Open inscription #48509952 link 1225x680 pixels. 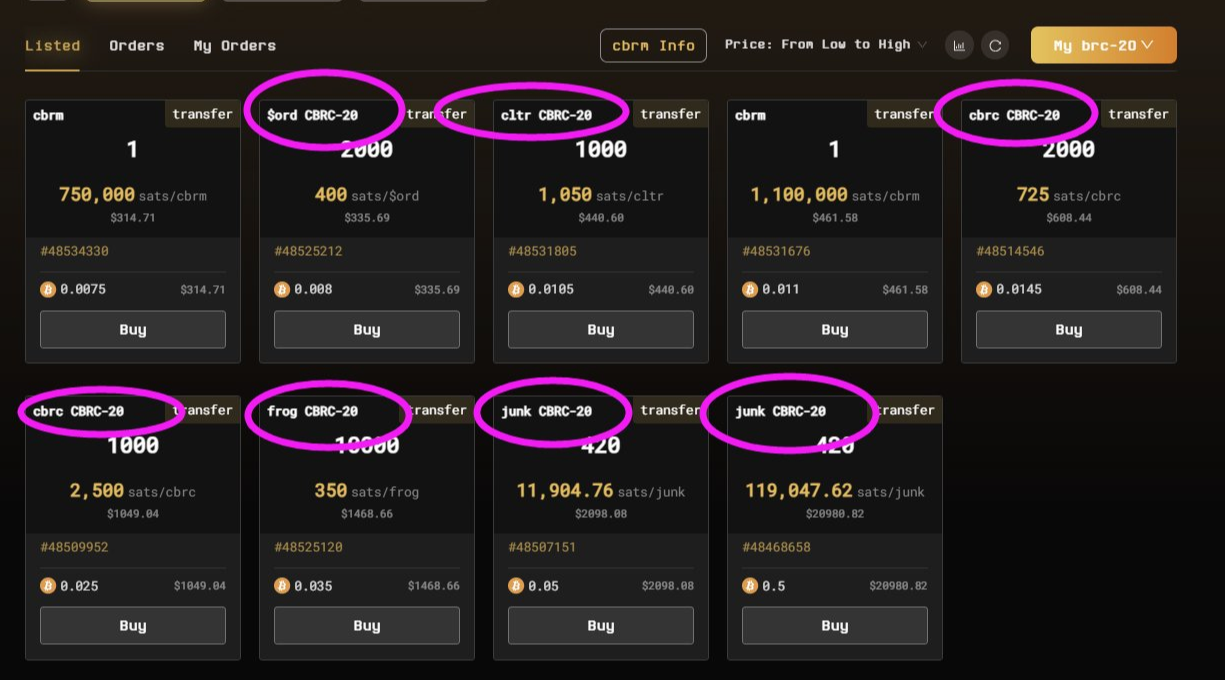(x=74, y=547)
